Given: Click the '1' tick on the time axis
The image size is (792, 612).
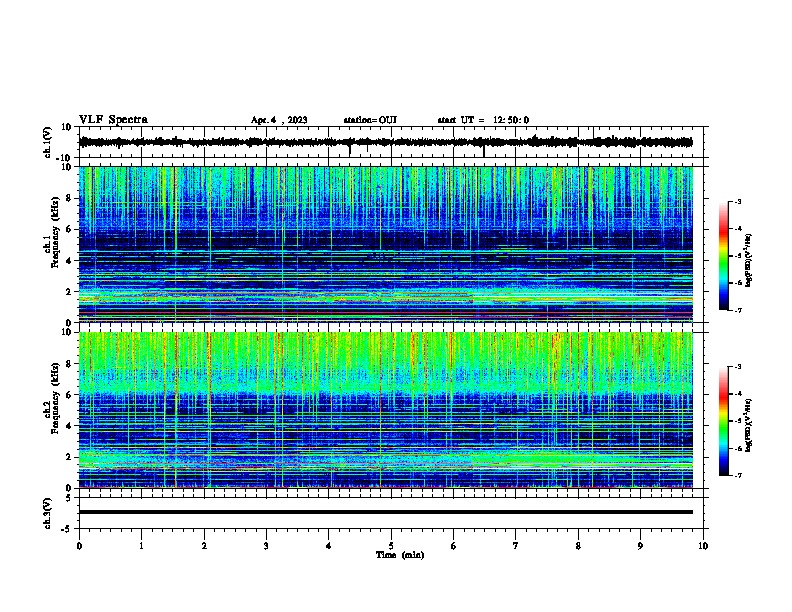Looking at the screenshot, I should 141,546.
